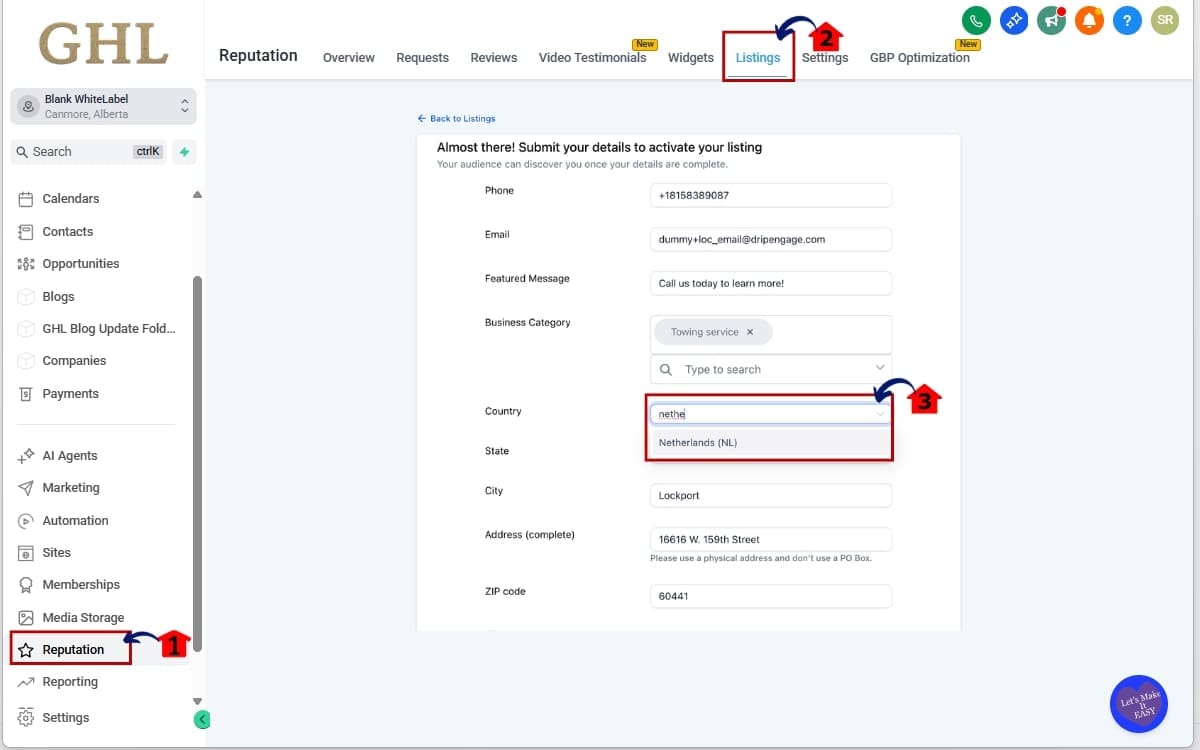The height and width of the screenshot is (750, 1200).
Task: Expand the Country dropdown
Action: click(879, 413)
